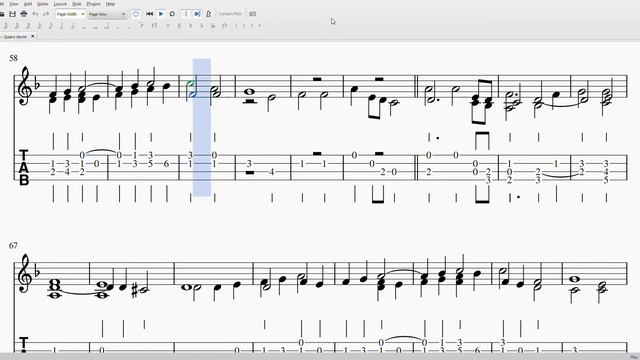Toggle the MIDI input button

(136, 14)
